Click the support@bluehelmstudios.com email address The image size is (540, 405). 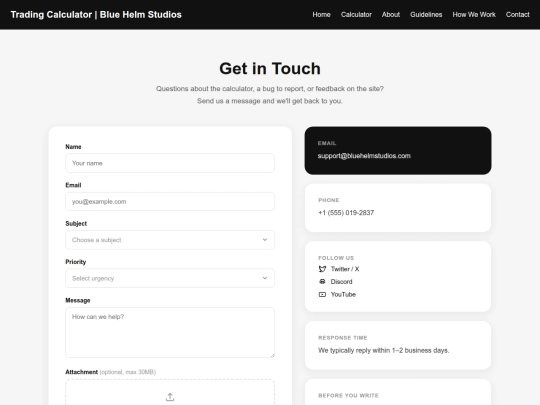coord(364,156)
